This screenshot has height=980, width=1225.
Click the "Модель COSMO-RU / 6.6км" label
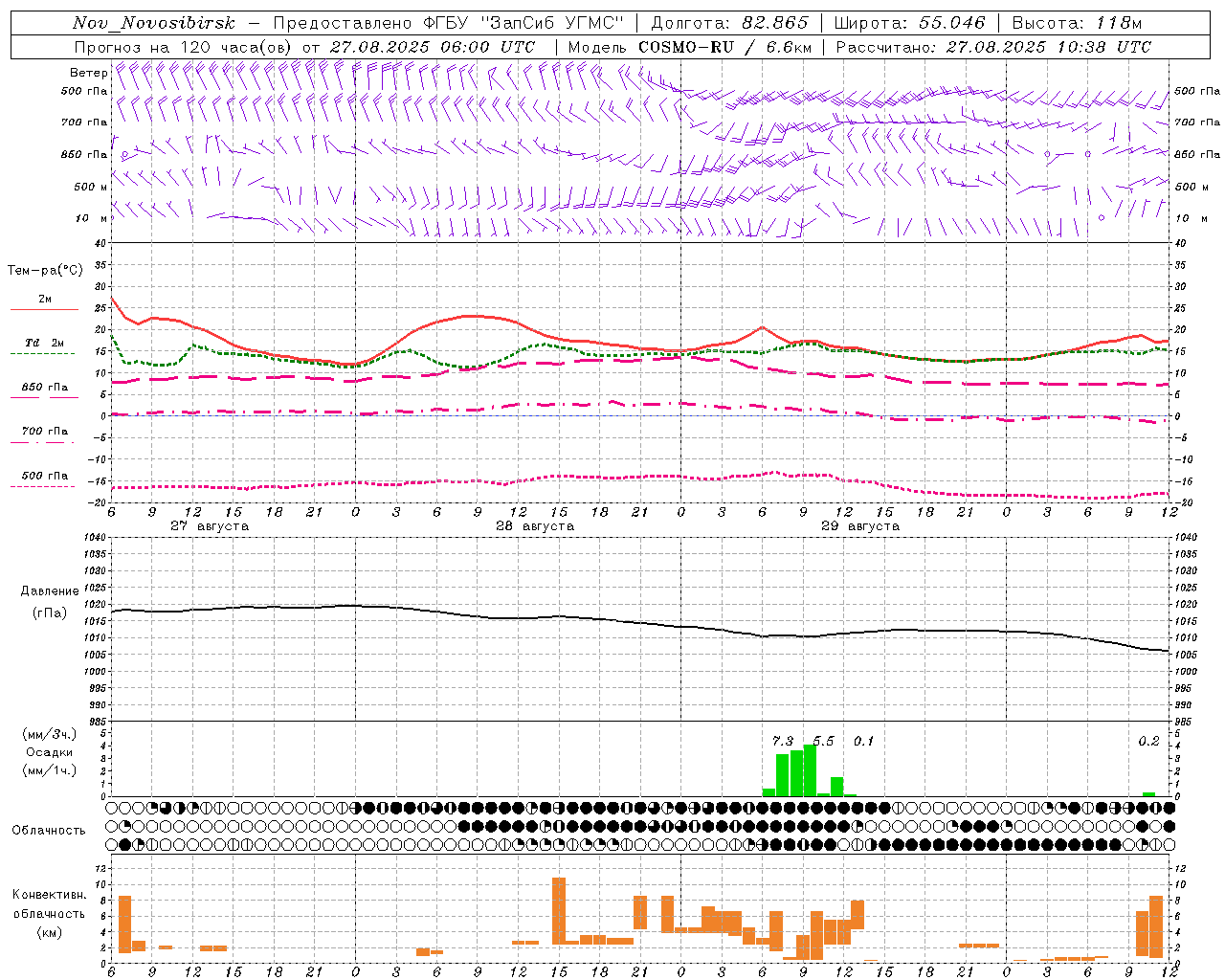click(690, 47)
